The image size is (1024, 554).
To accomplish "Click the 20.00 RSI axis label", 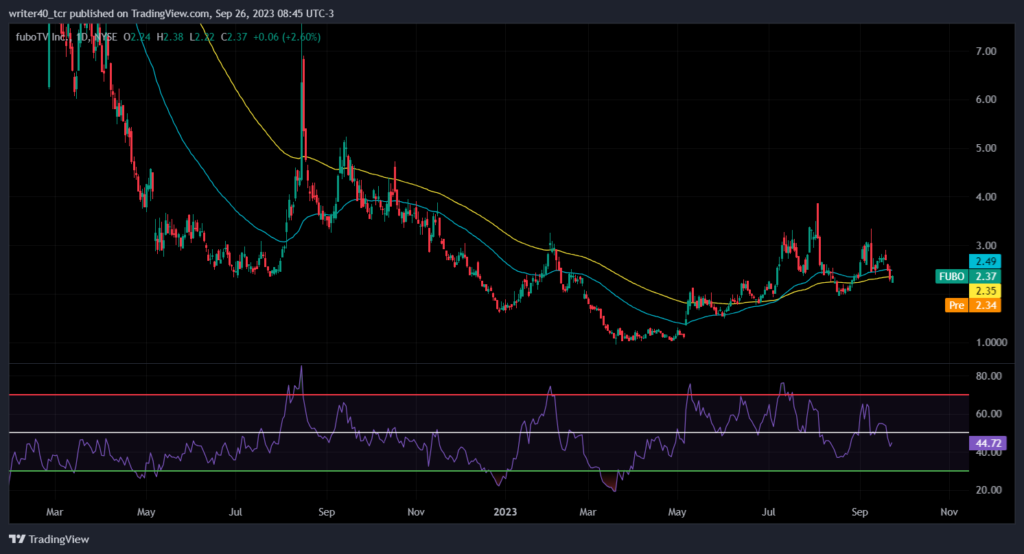I will pyautogui.click(x=988, y=490).
